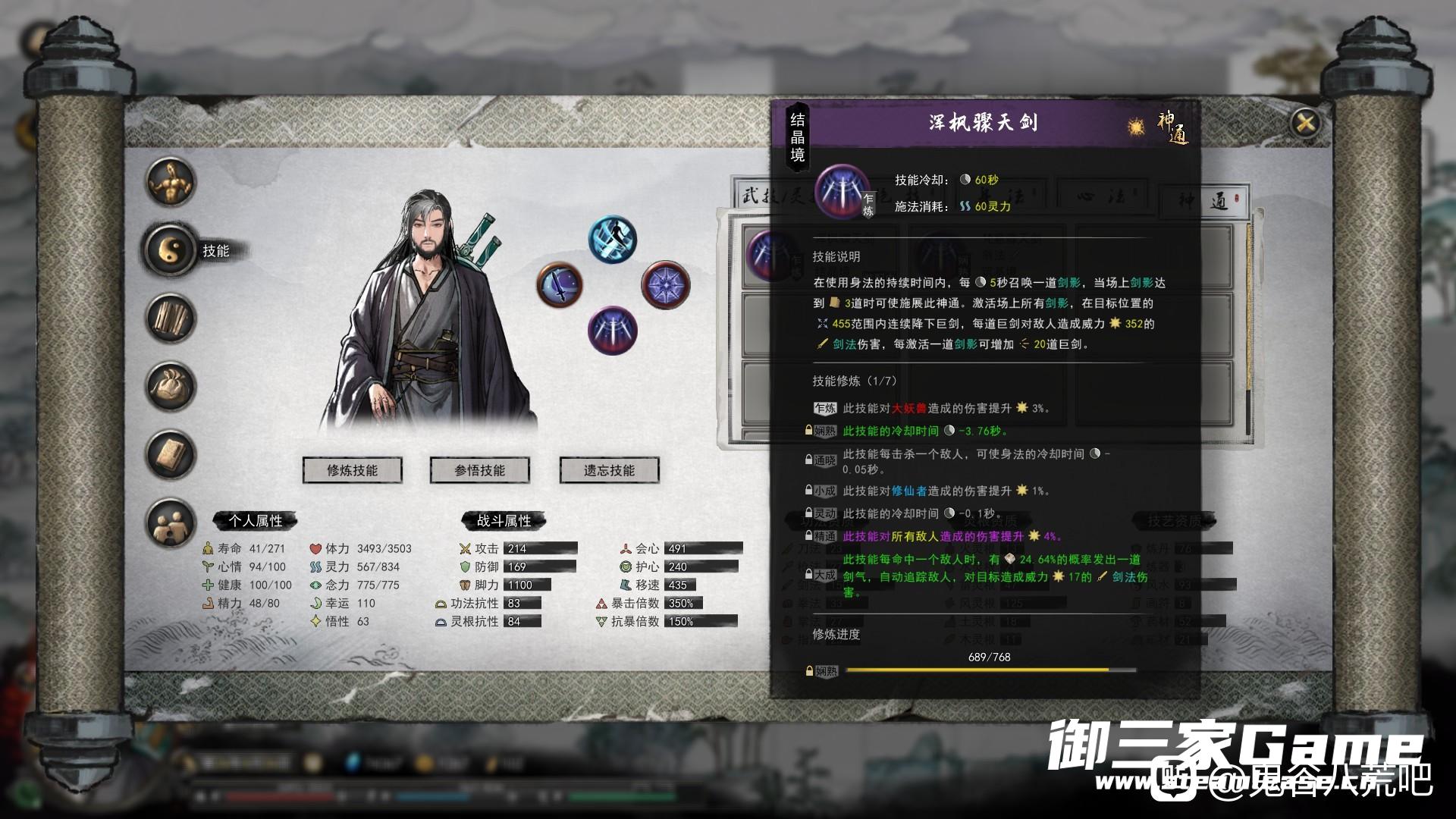
Task: Click the 遗忘技能 button
Action: 610,470
